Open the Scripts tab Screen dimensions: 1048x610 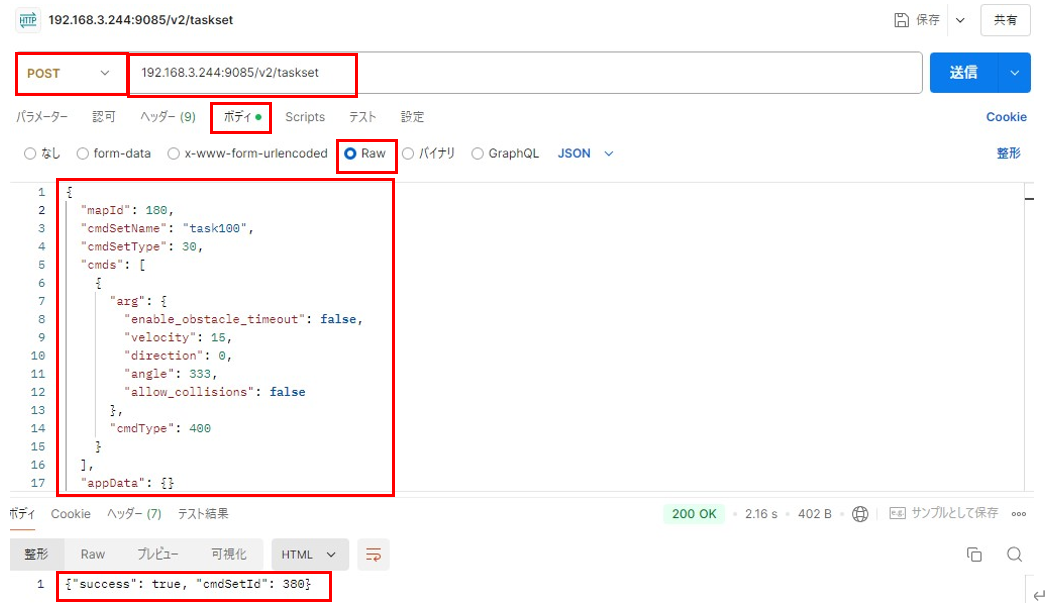tap(305, 117)
